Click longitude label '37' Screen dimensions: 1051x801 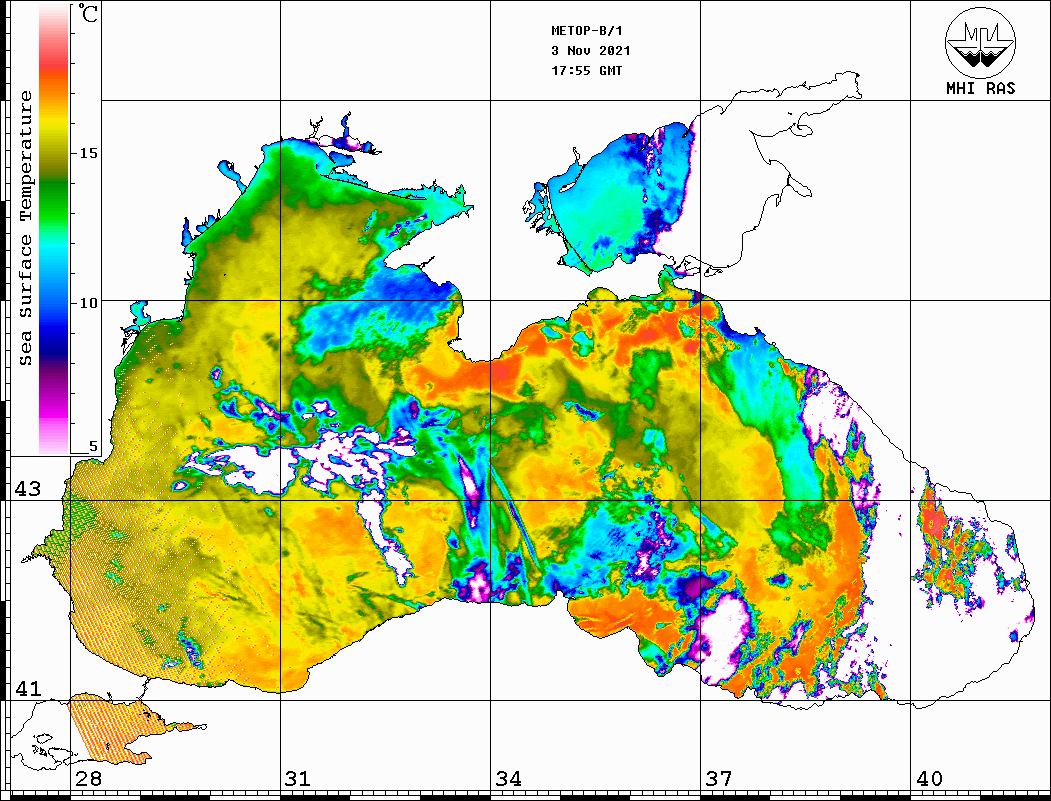click(719, 779)
